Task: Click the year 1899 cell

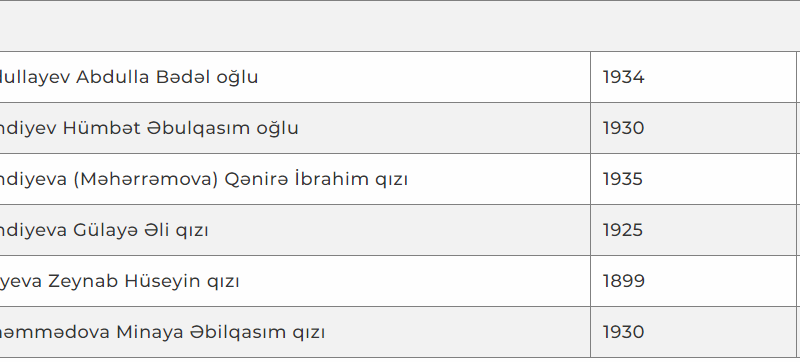Action: coord(694,281)
